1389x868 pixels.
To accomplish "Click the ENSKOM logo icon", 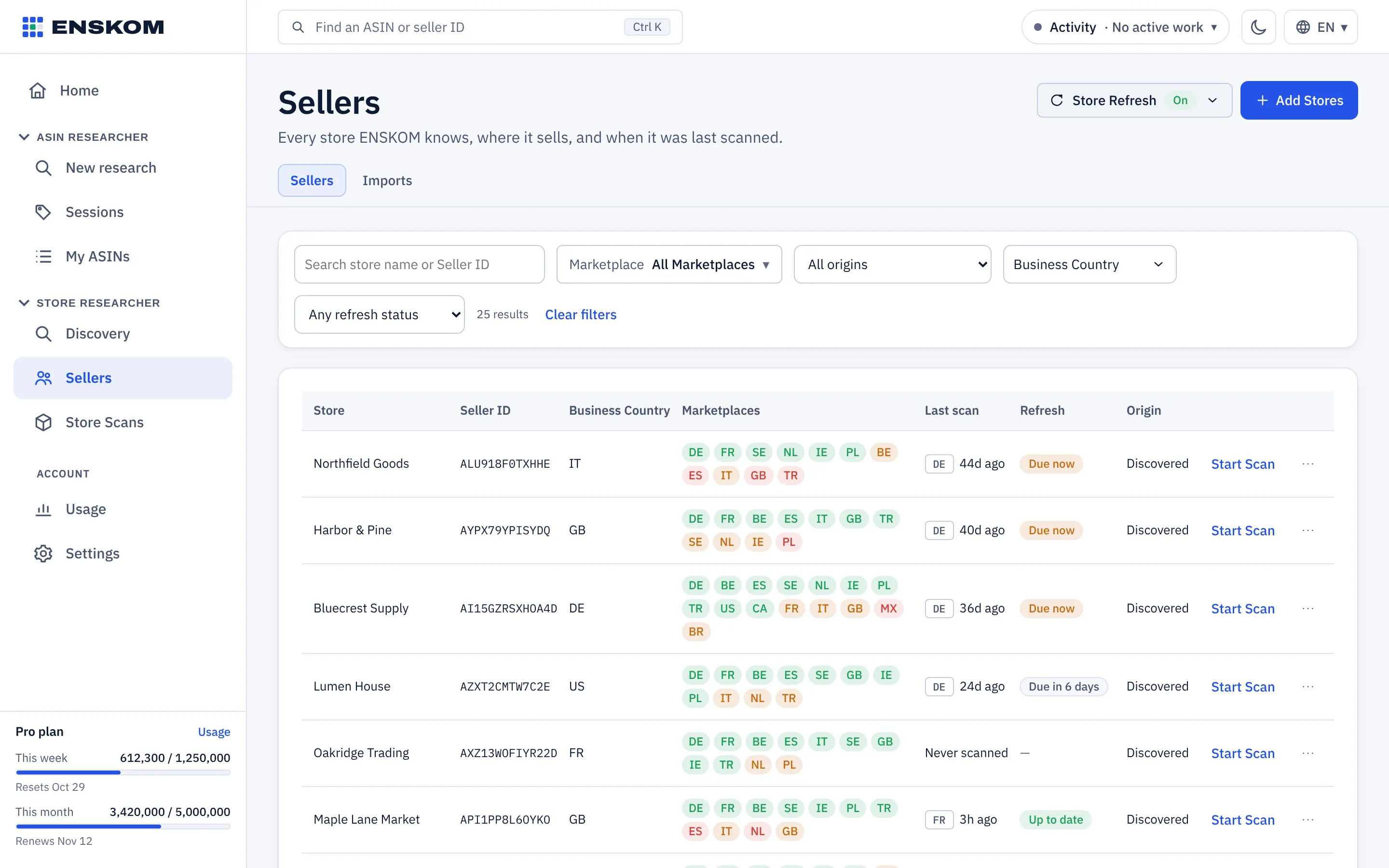I will tap(33, 27).
